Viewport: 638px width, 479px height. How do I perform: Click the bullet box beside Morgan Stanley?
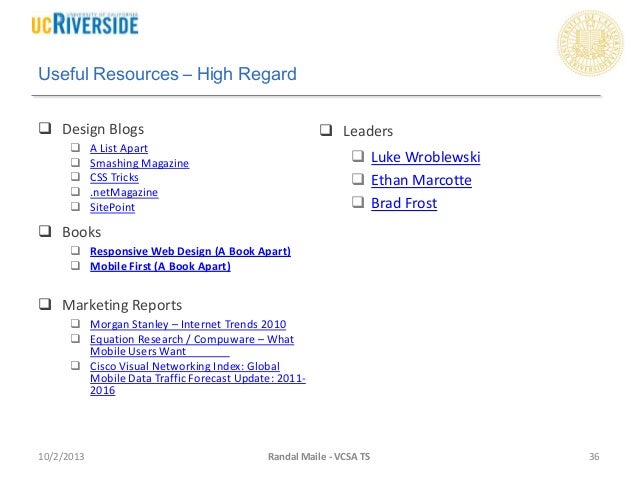pos(75,323)
